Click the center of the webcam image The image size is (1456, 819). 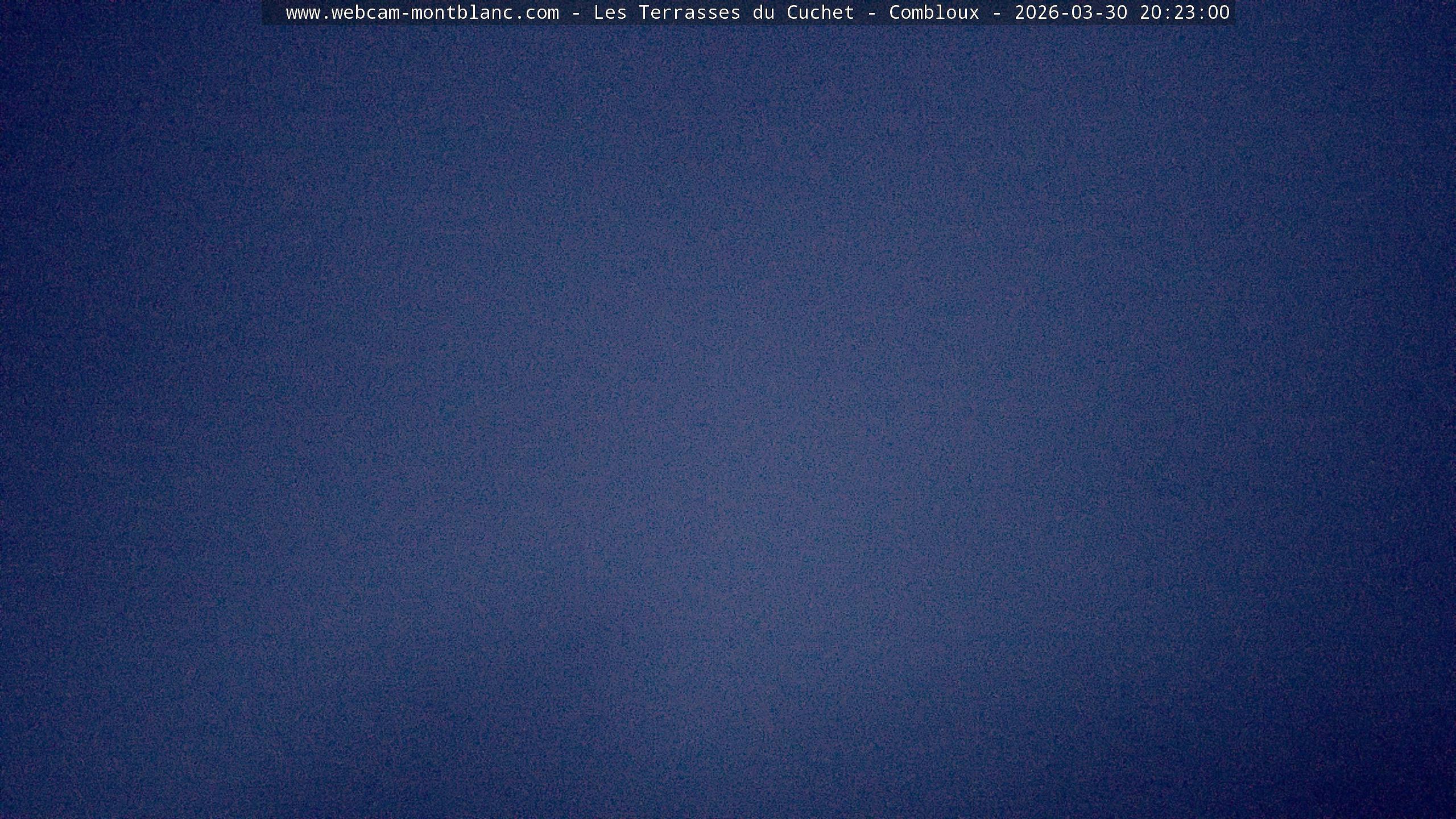pos(728,409)
